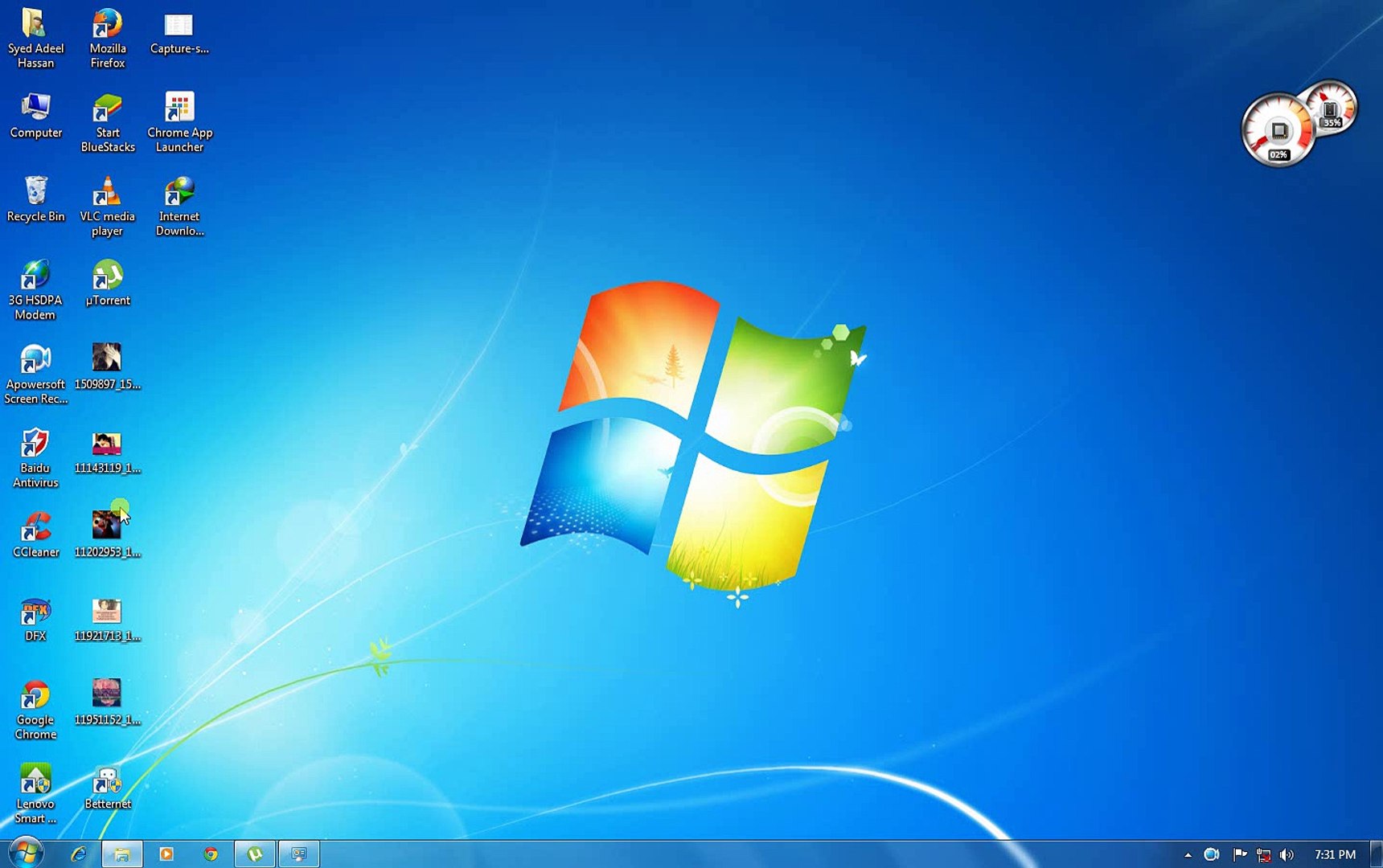Screen dimensions: 1383x868
Task: Launch Internet Explorer from the taskbar
Action: coord(78,854)
